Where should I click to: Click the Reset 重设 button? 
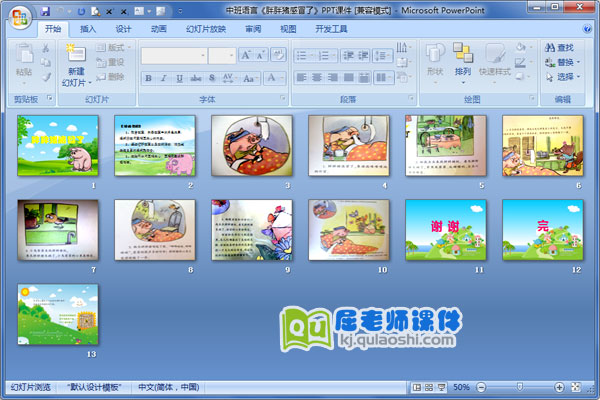110,62
